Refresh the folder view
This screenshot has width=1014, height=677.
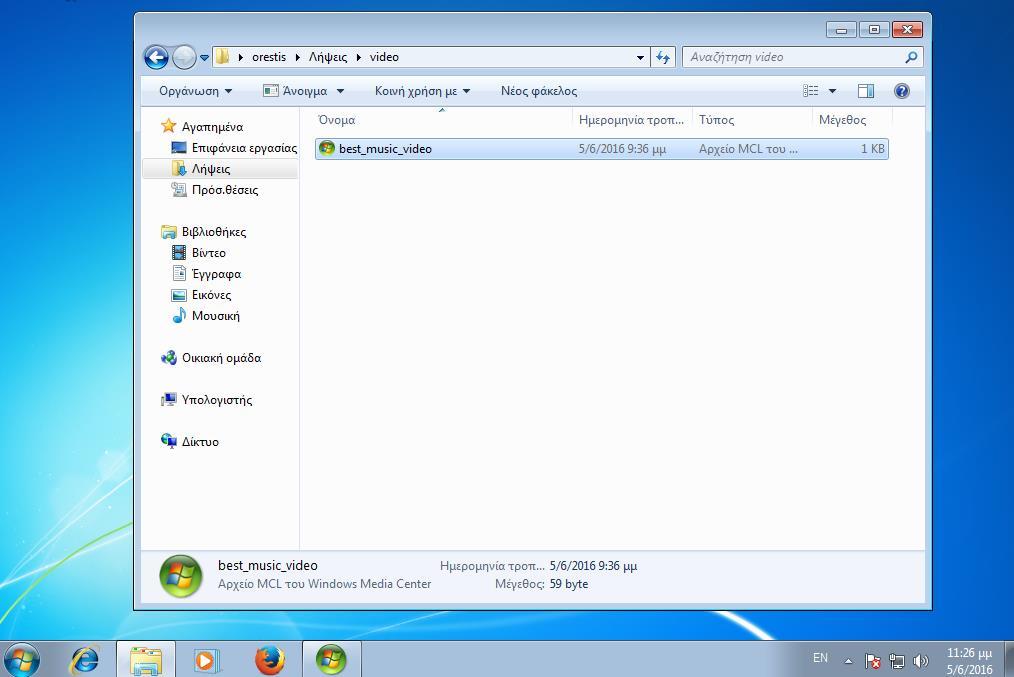pyautogui.click(x=663, y=58)
